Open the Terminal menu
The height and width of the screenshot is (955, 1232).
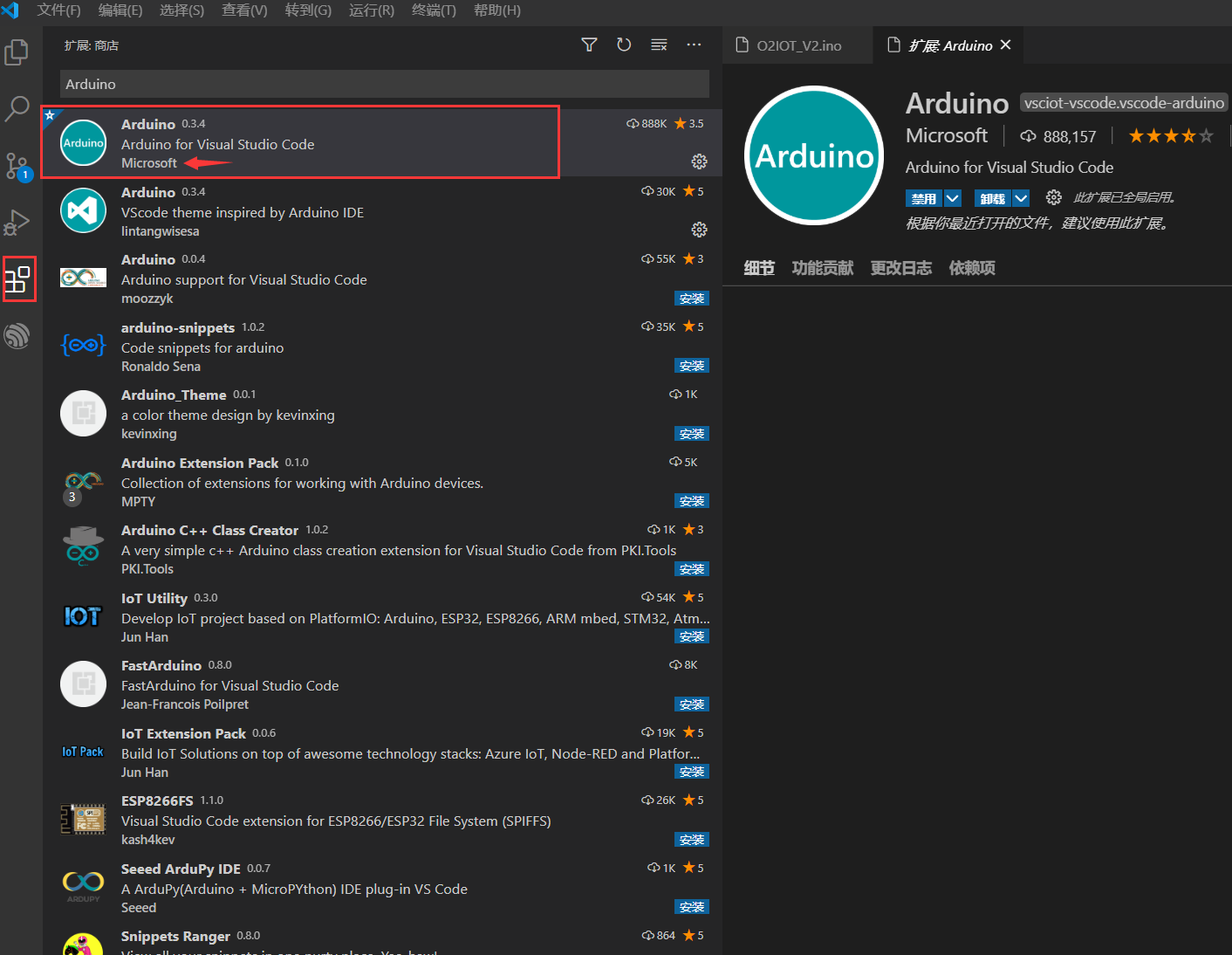pyautogui.click(x=434, y=10)
